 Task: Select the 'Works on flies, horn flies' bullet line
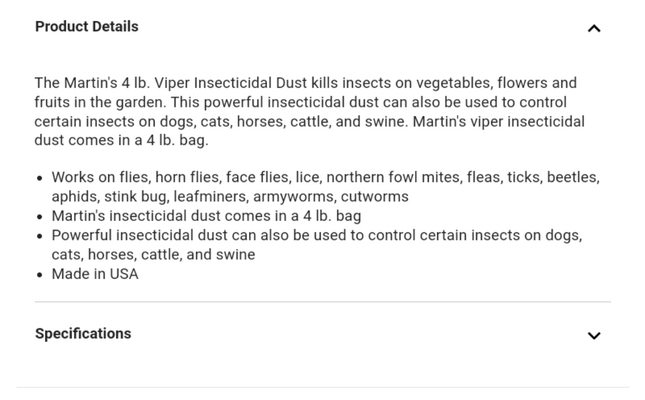(325, 177)
